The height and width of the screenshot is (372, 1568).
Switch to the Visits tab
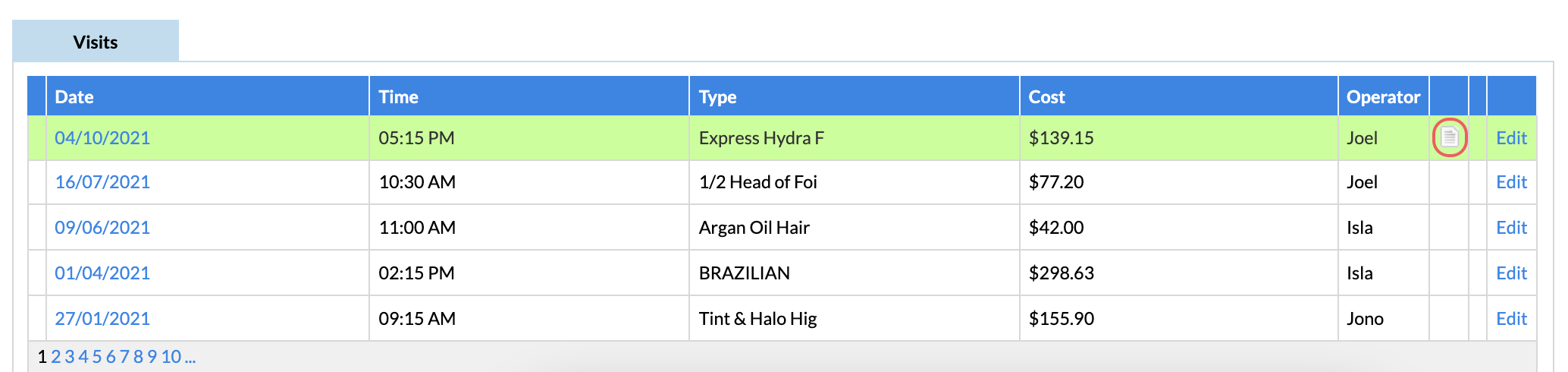96,42
